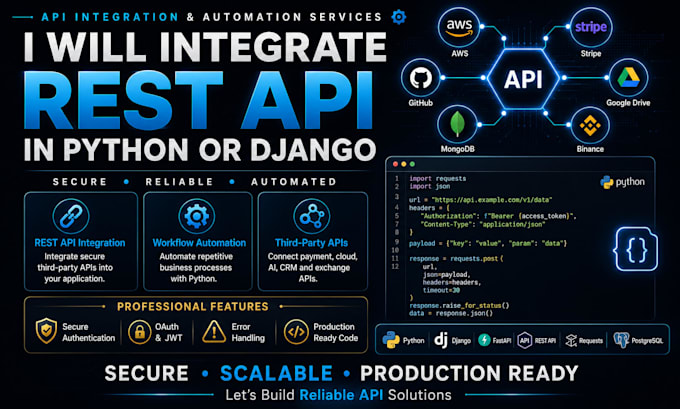Click the I WILL INTEGRATE headline

pos(205,46)
